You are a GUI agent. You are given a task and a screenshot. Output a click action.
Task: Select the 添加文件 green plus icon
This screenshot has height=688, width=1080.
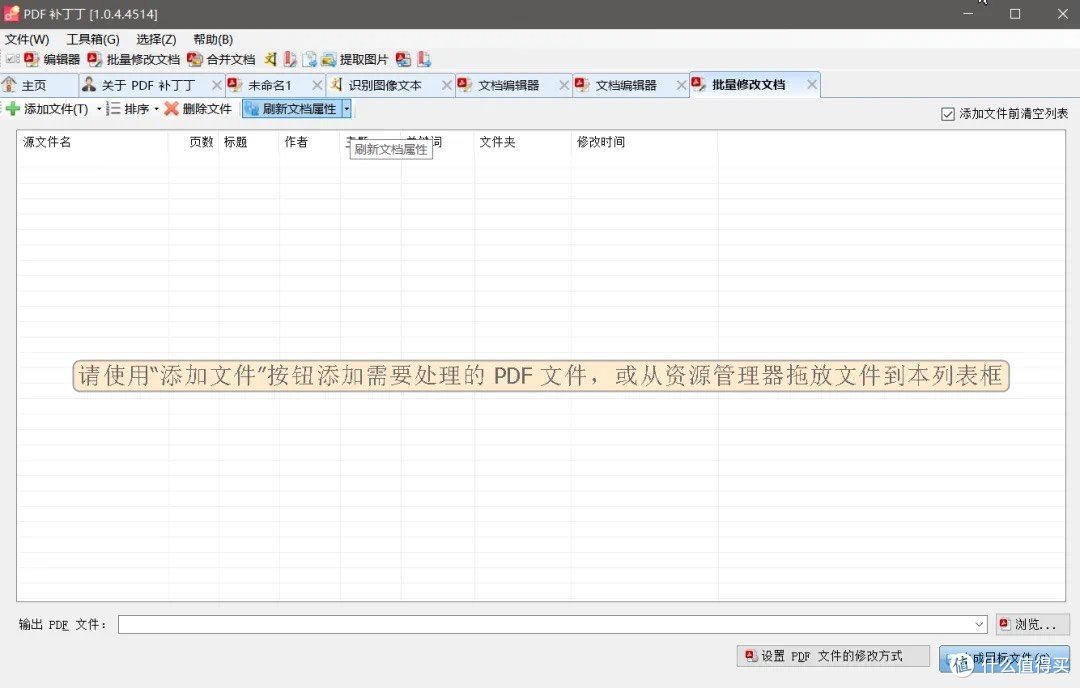pyautogui.click(x=13, y=109)
